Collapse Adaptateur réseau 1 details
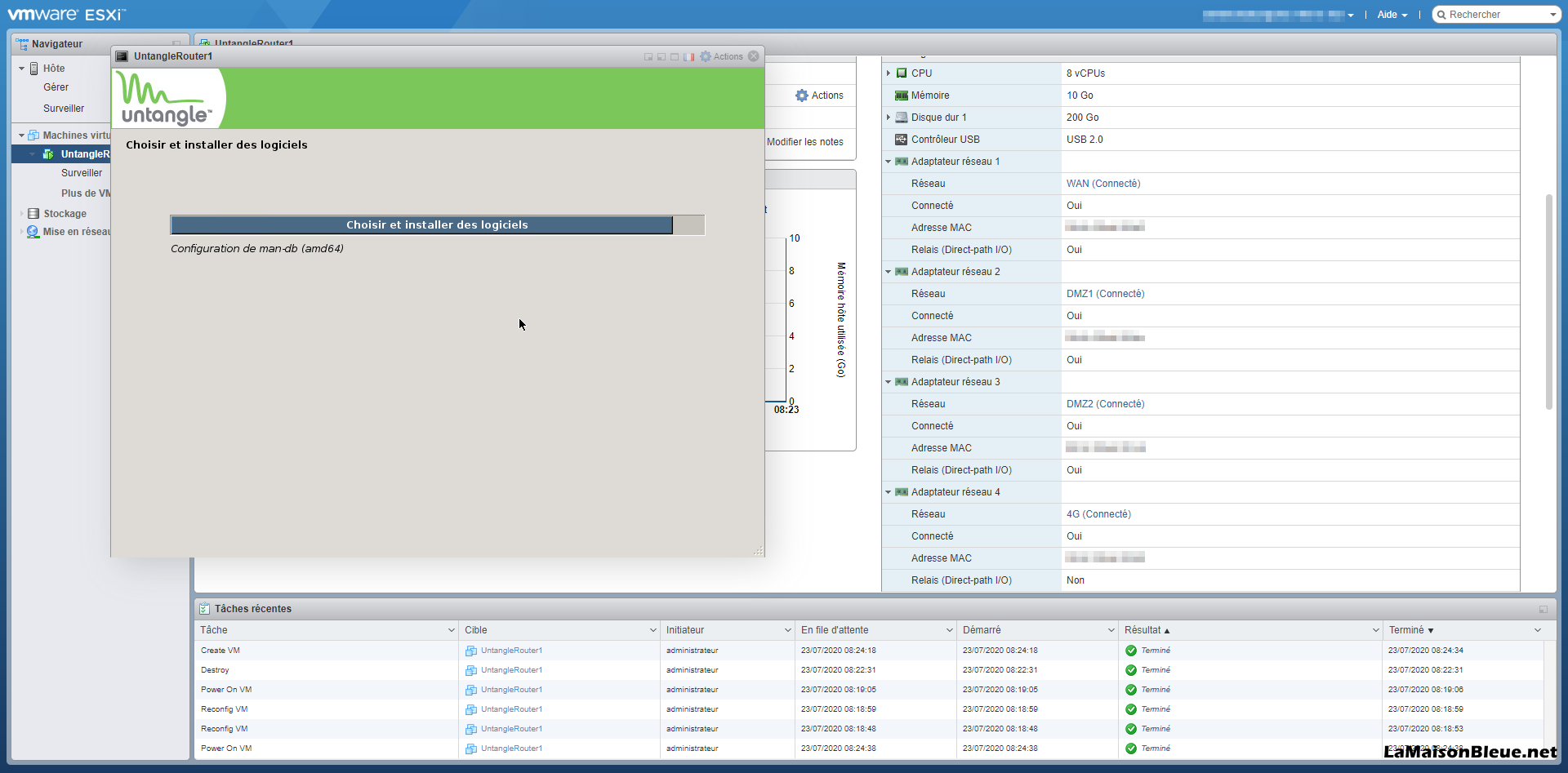This screenshot has height=773, width=1568. coord(889,162)
